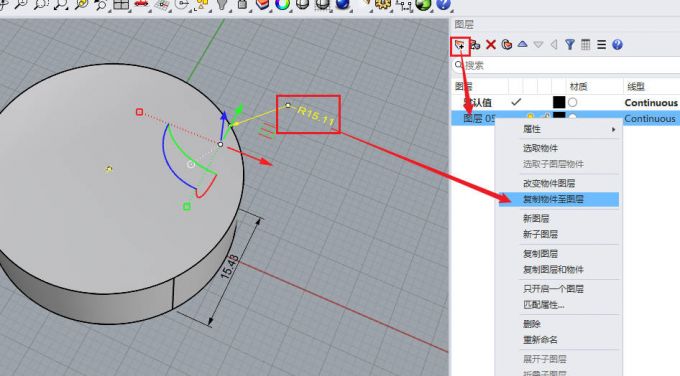The image size is (680, 376).
Task: Click the construction plane grid icon
Action: pyautogui.click(x=162, y=4)
